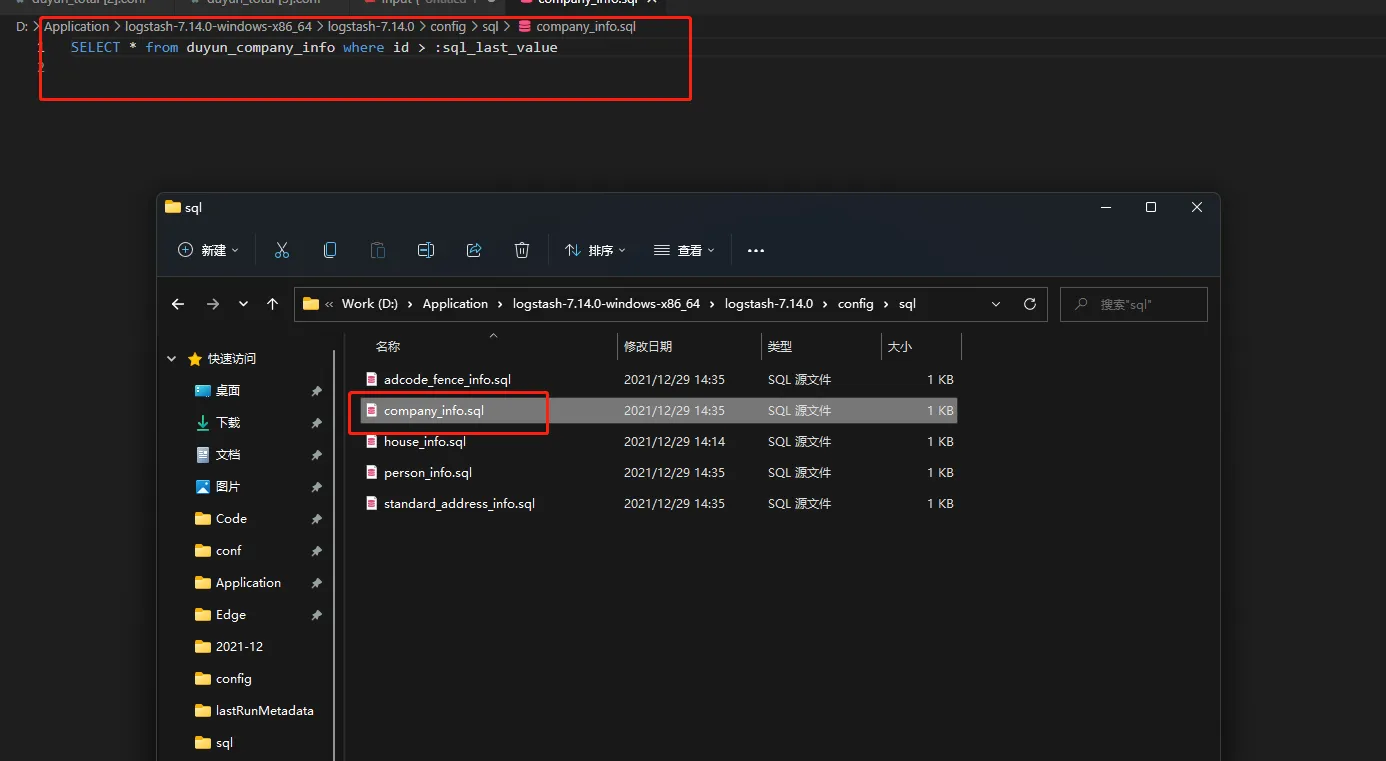Open 文档 in Quick access
This screenshot has width=1386, height=761.
click(x=228, y=455)
